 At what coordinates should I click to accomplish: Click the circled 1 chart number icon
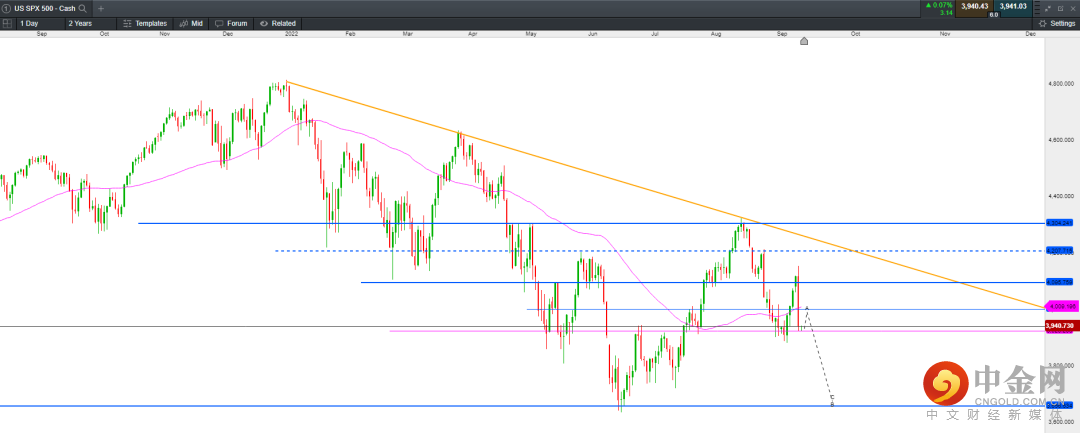point(6,9)
